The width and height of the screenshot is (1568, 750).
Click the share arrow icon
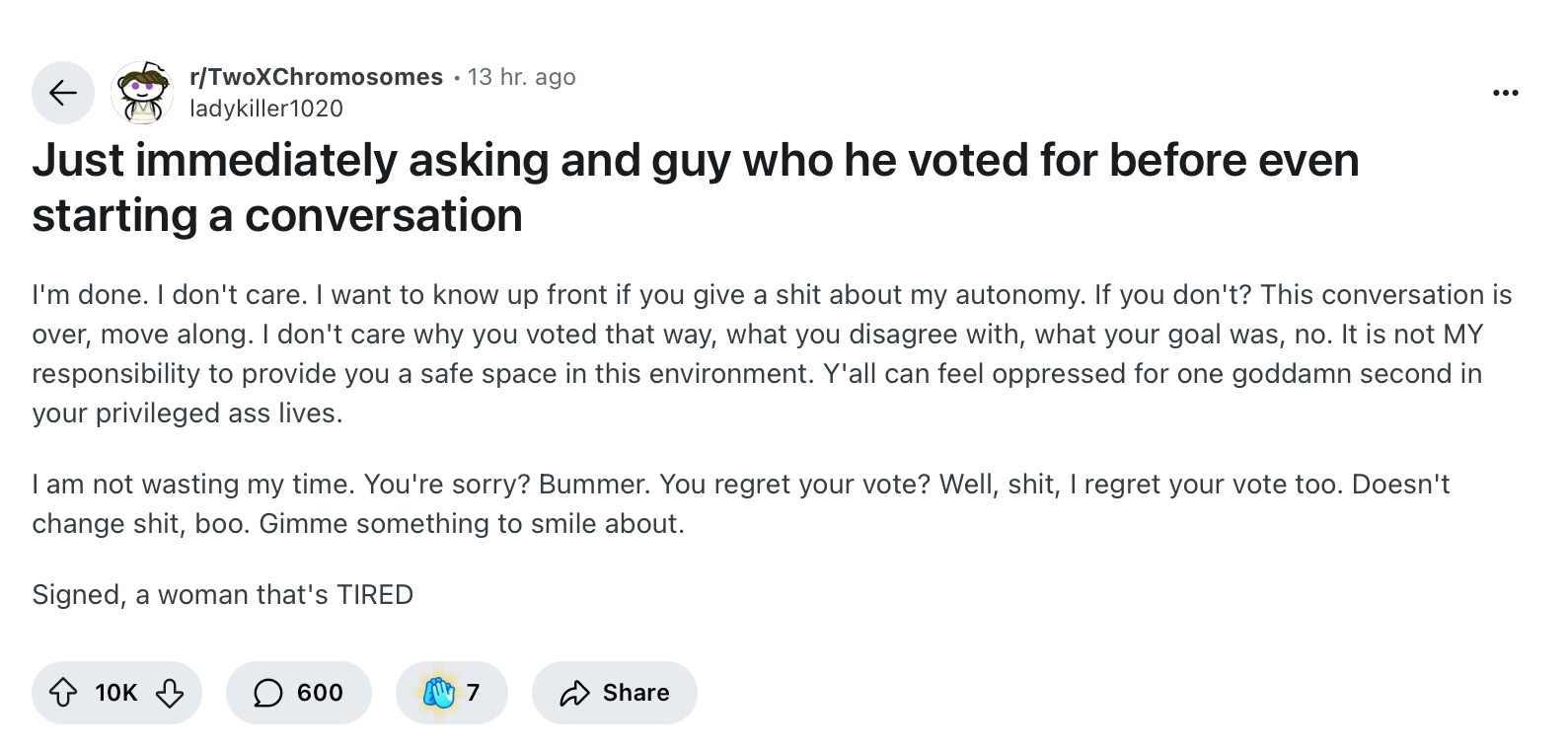(x=574, y=693)
